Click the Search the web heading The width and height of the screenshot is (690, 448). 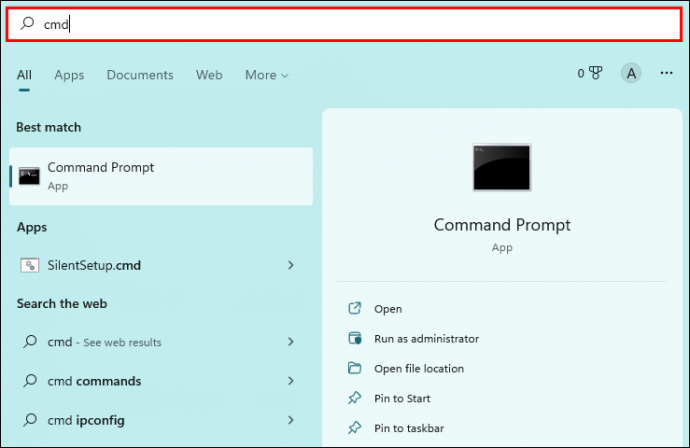[x=62, y=304]
